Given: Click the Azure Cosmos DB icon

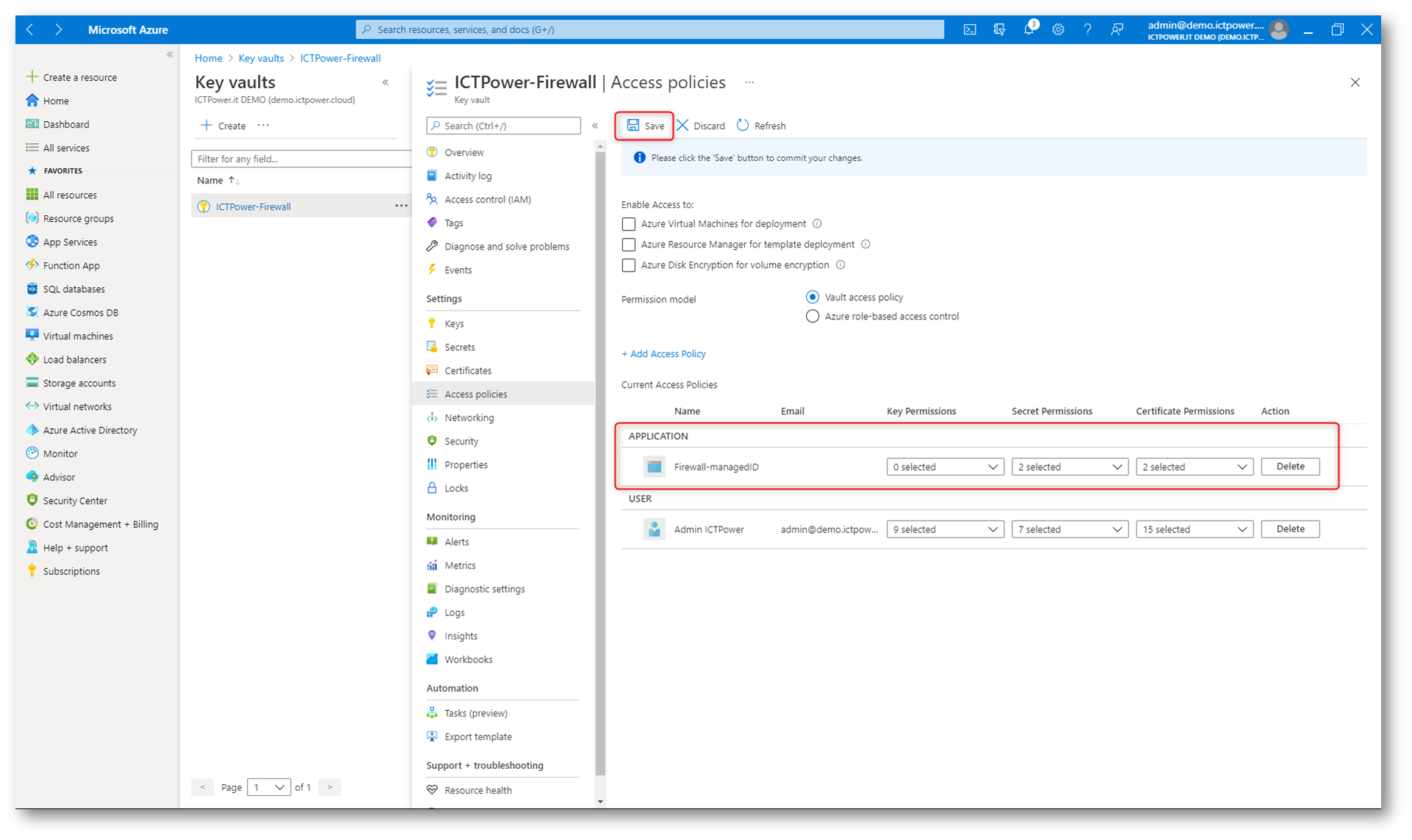Looking at the screenshot, I should tap(32, 312).
